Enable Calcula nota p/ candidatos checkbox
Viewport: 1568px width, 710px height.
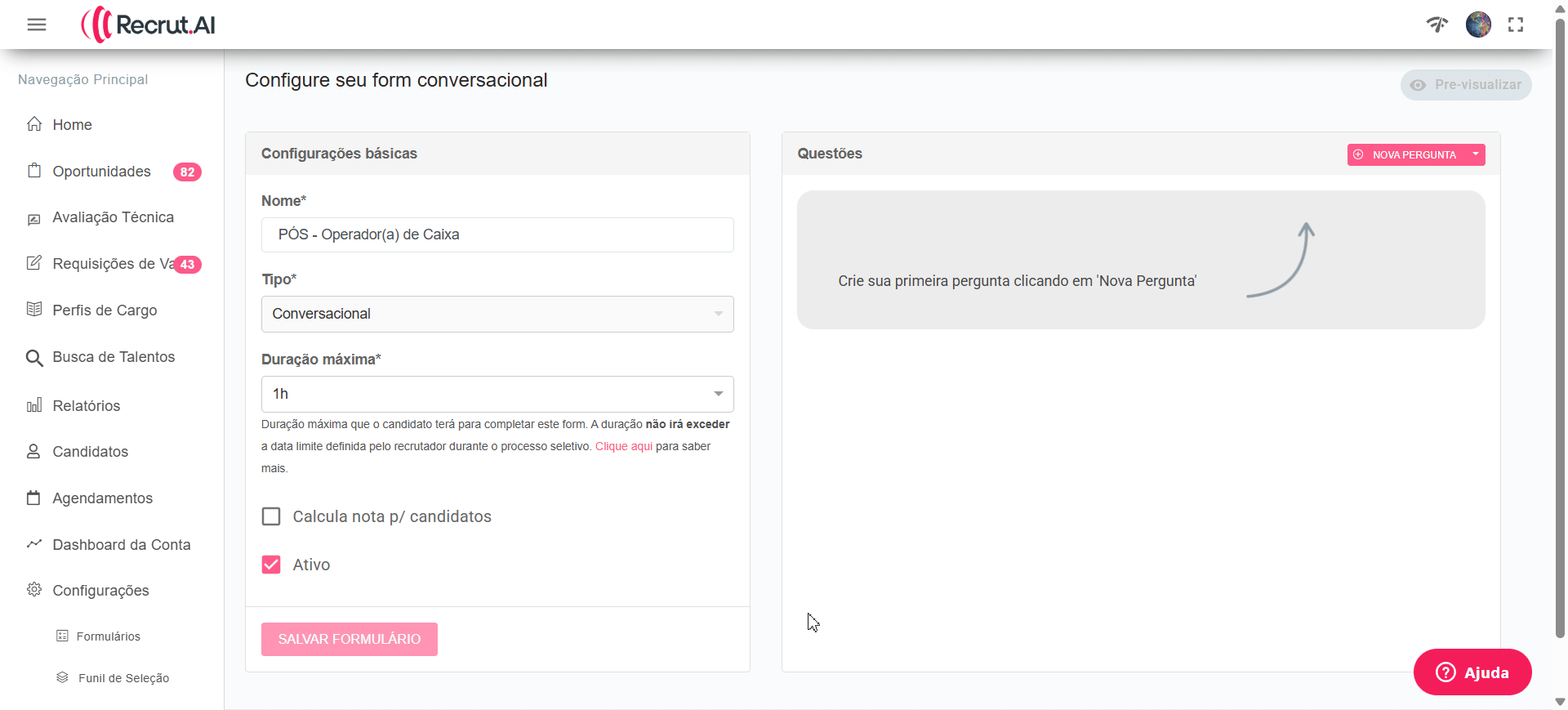tap(271, 516)
